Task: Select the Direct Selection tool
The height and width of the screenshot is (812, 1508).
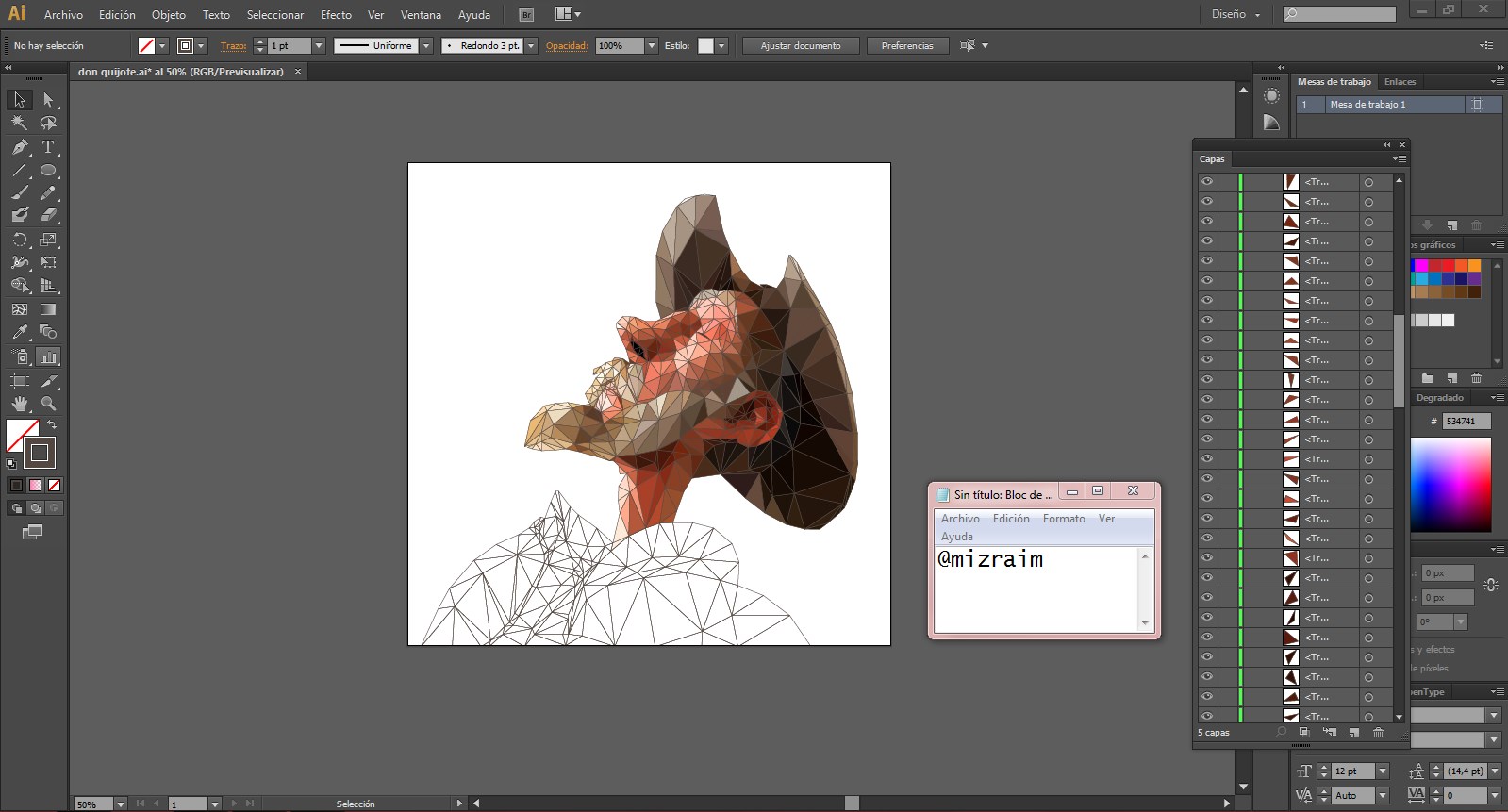Action: click(48, 100)
